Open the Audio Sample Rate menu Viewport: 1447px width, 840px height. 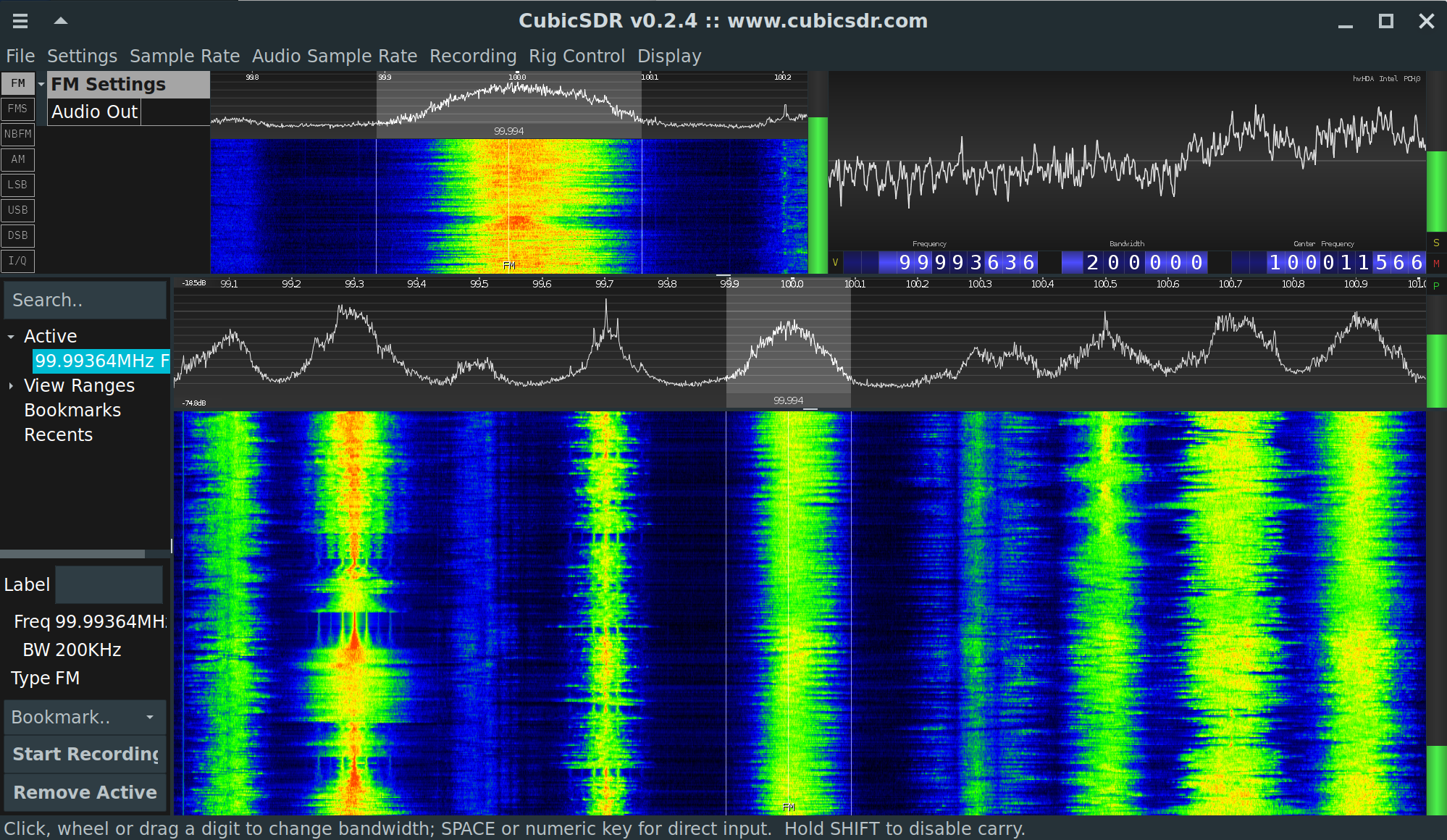[335, 56]
